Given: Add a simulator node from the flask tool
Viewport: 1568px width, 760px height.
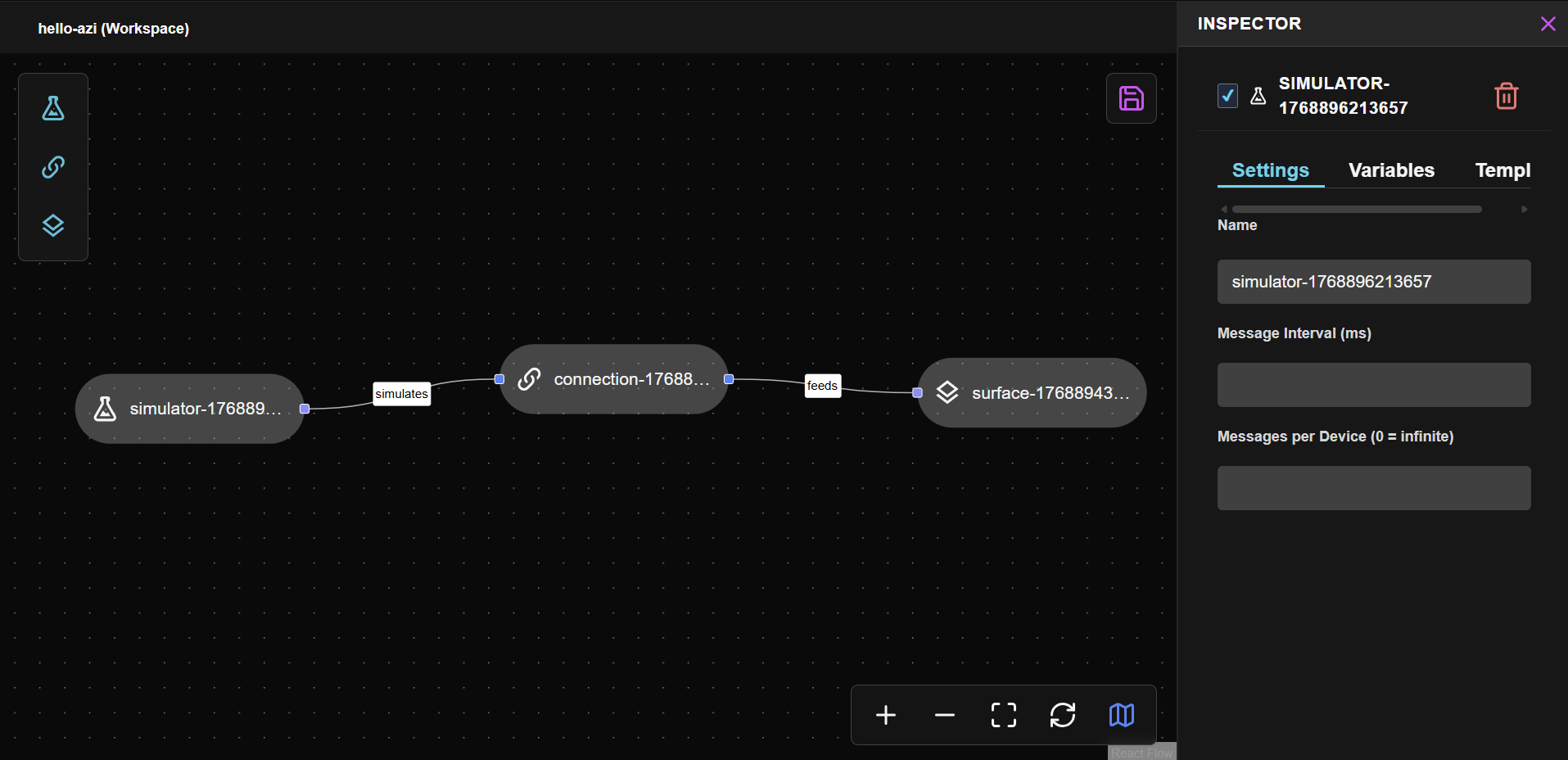Looking at the screenshot, I should pos(53,108).
